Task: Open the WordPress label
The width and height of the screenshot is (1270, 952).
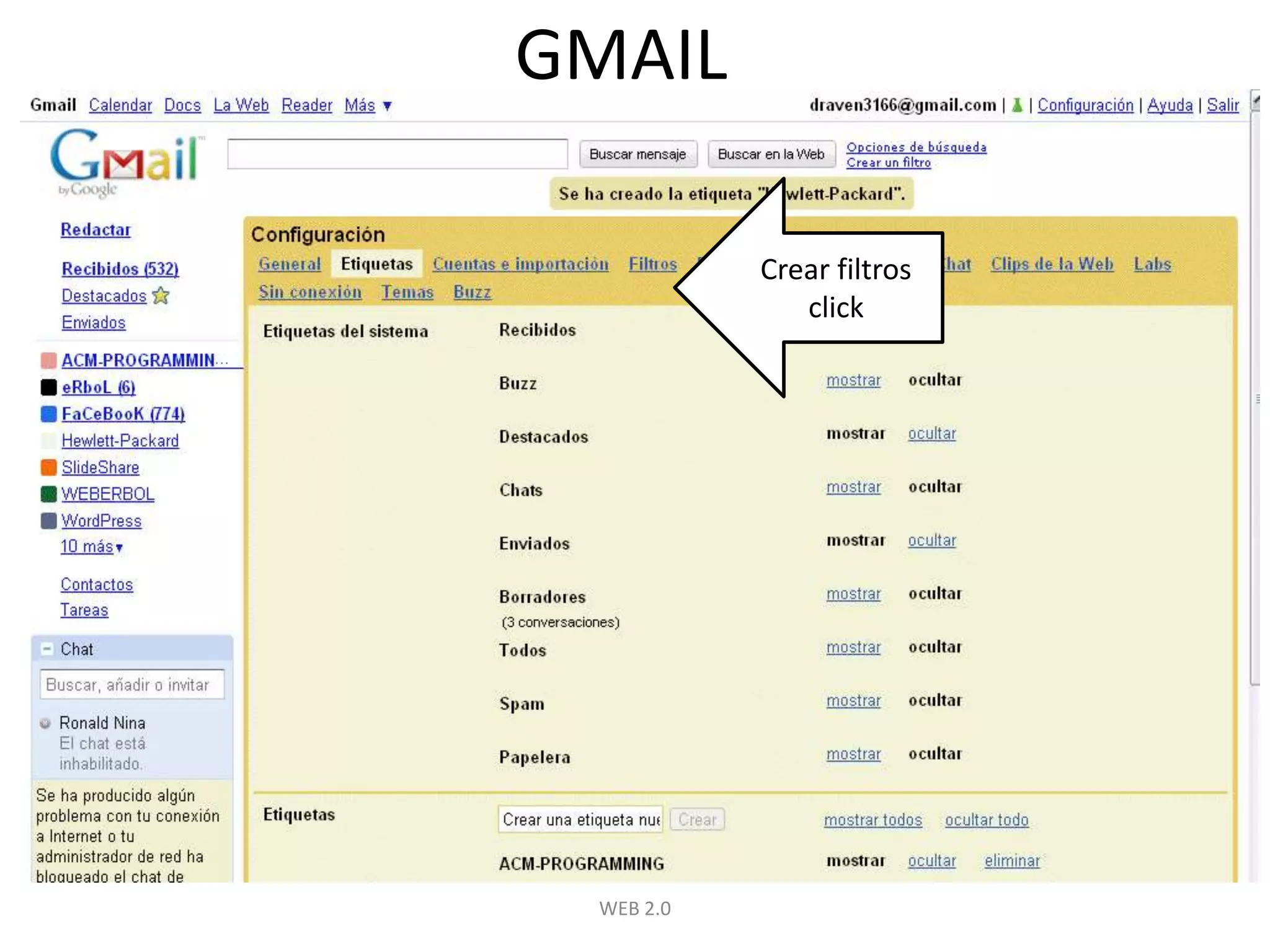Action: pyautogui.click(x=102, y=521)
